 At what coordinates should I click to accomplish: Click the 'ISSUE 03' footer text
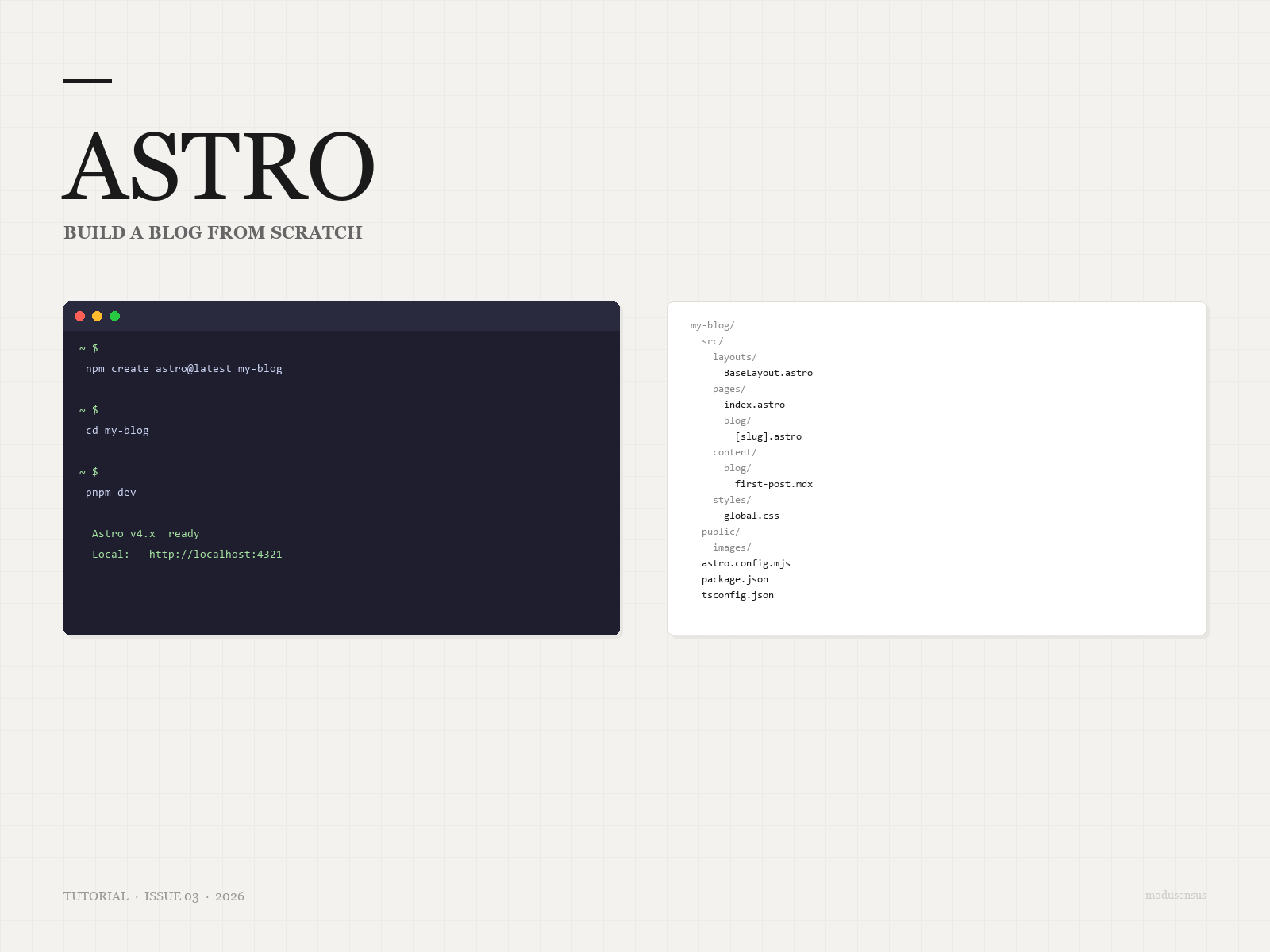point(171,896)
